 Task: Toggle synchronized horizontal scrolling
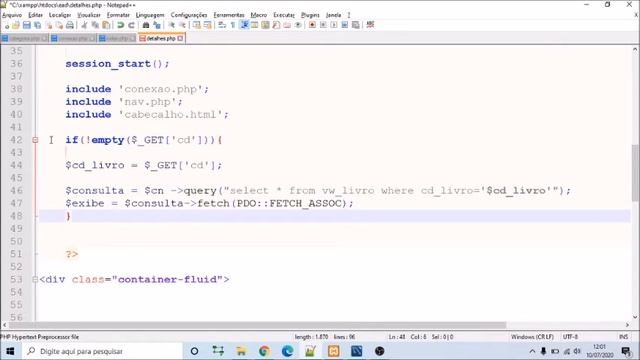[207, 25]
